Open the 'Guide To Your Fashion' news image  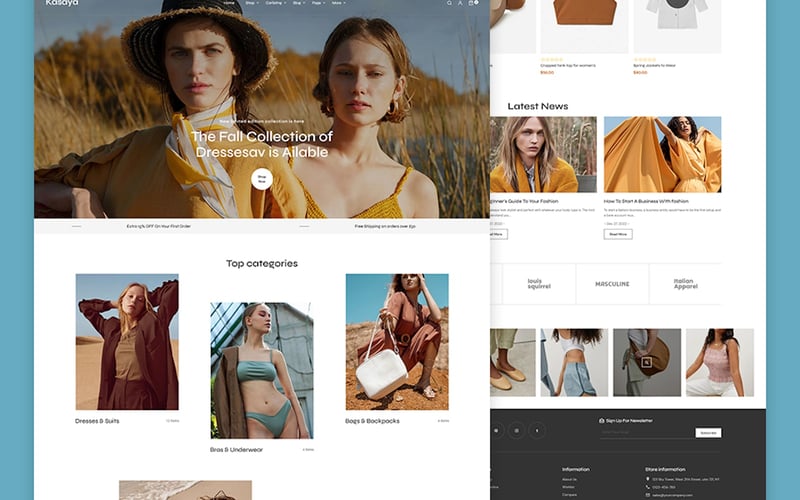[543, 155]
